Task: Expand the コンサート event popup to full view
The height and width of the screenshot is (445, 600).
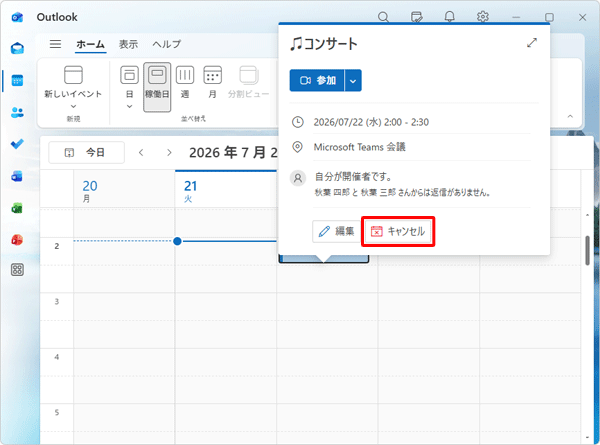Action: coord(532,42)
